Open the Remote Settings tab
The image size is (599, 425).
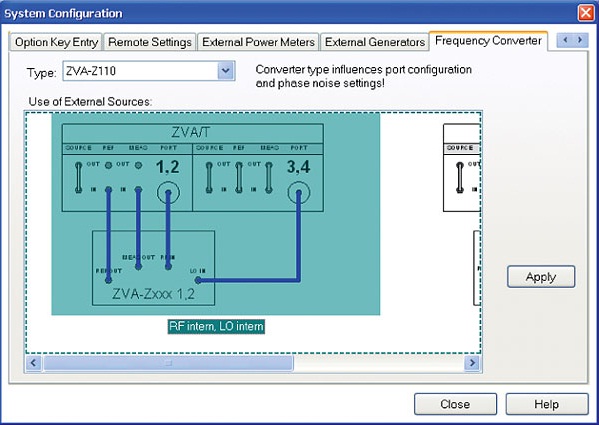tap(150, 42)
